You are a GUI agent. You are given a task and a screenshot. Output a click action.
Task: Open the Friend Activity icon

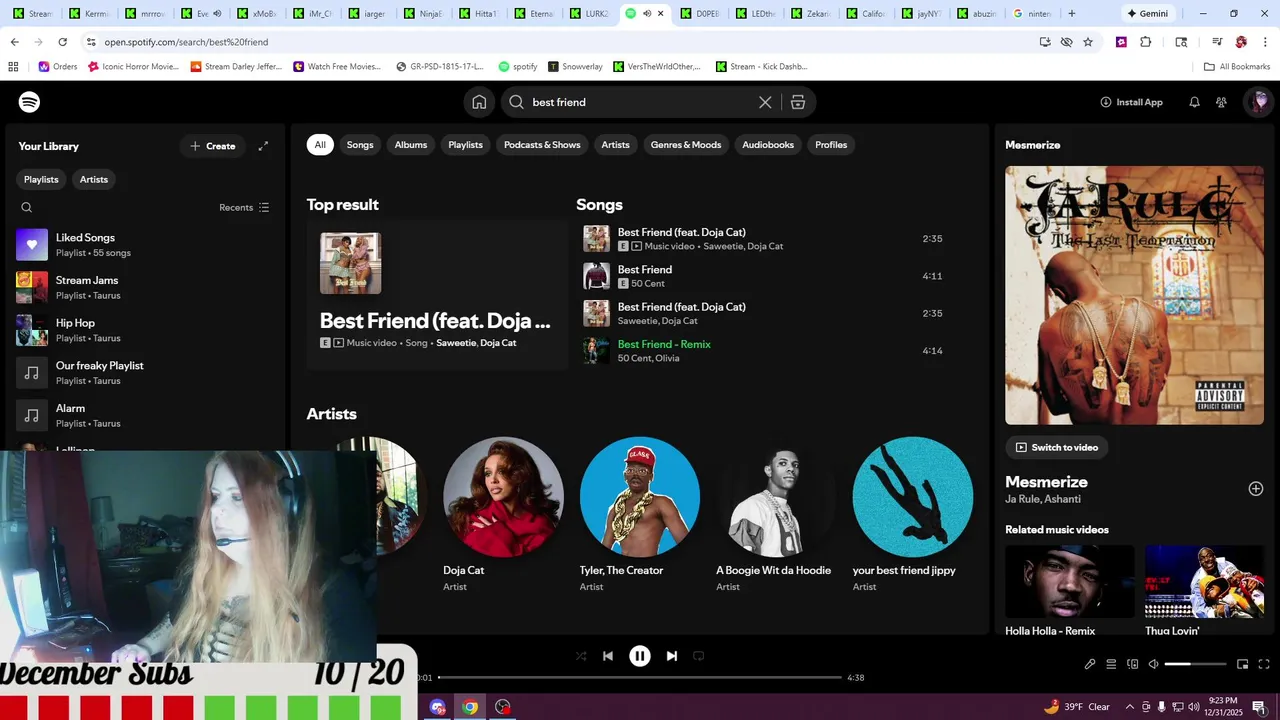tap(1221, 102)
